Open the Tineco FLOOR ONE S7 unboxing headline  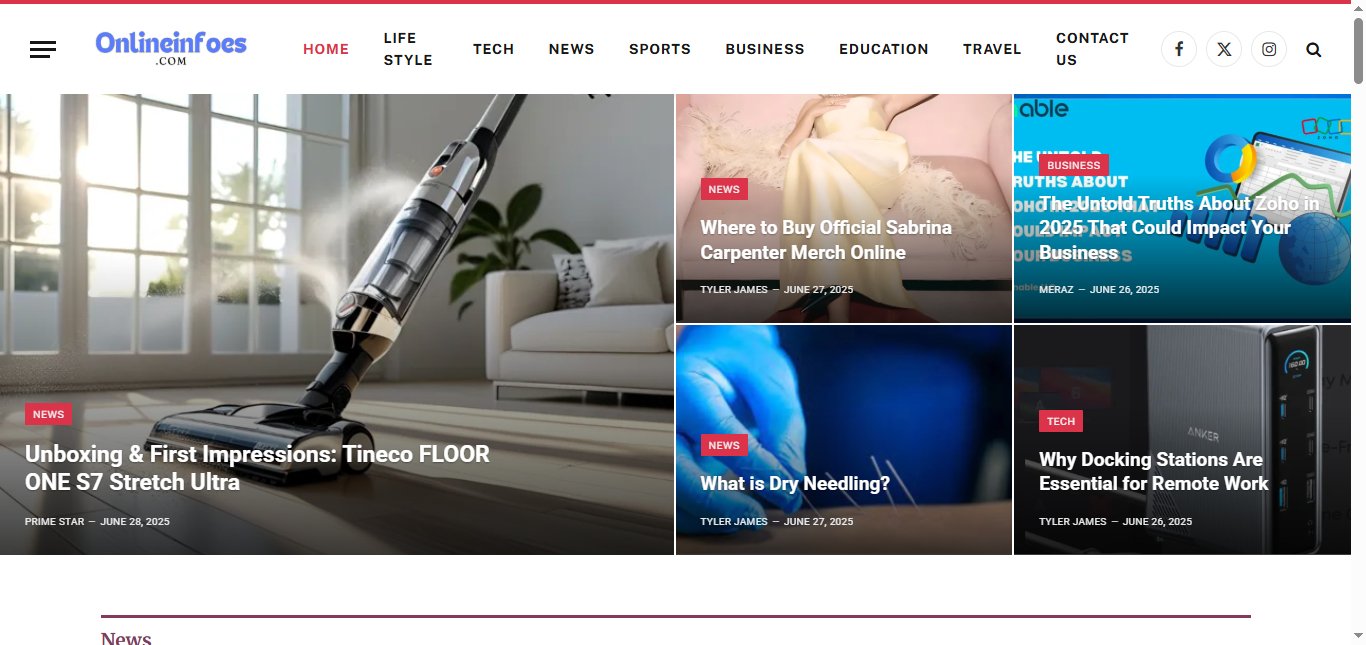(257, 468)
